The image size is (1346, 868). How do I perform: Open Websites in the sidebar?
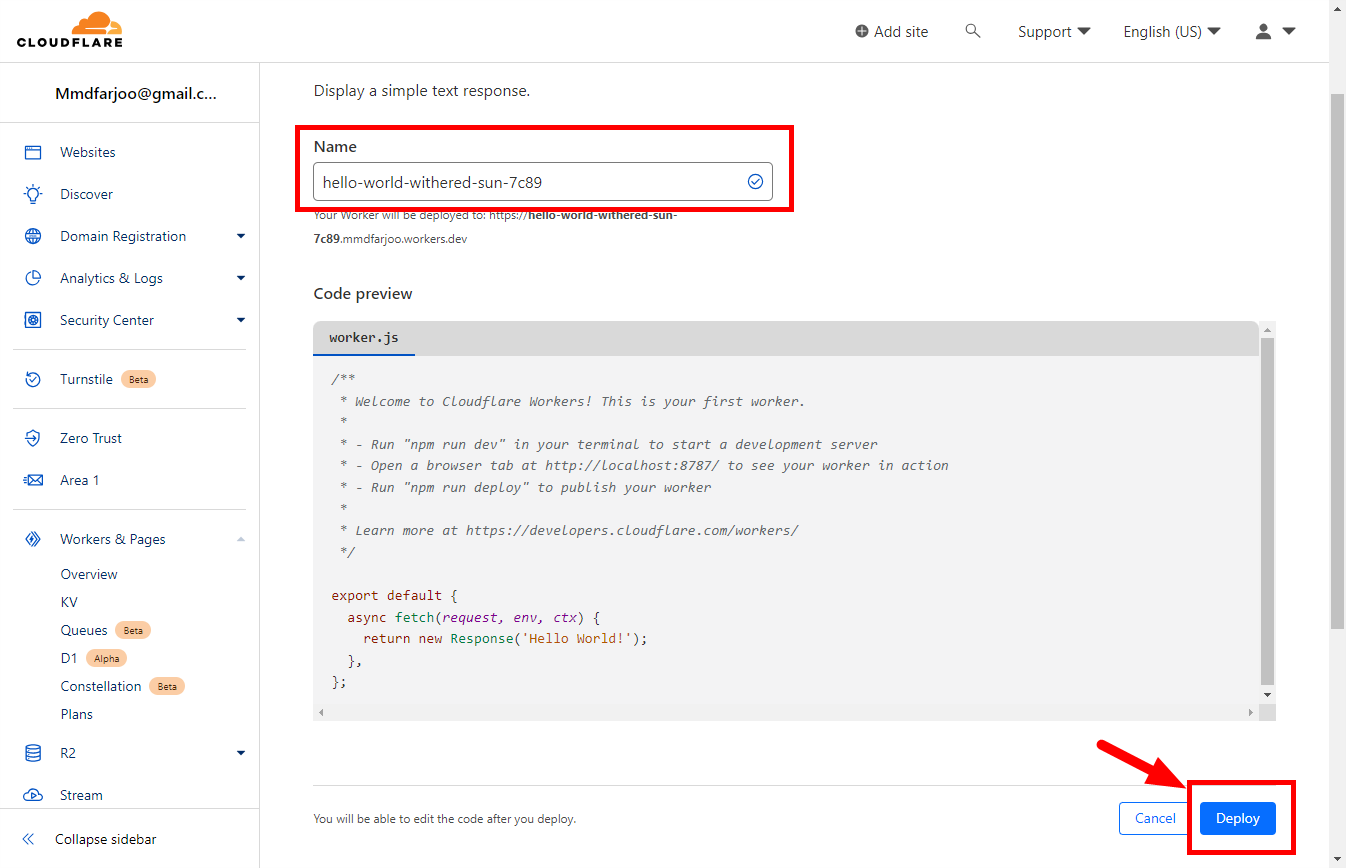coord(88,152)
